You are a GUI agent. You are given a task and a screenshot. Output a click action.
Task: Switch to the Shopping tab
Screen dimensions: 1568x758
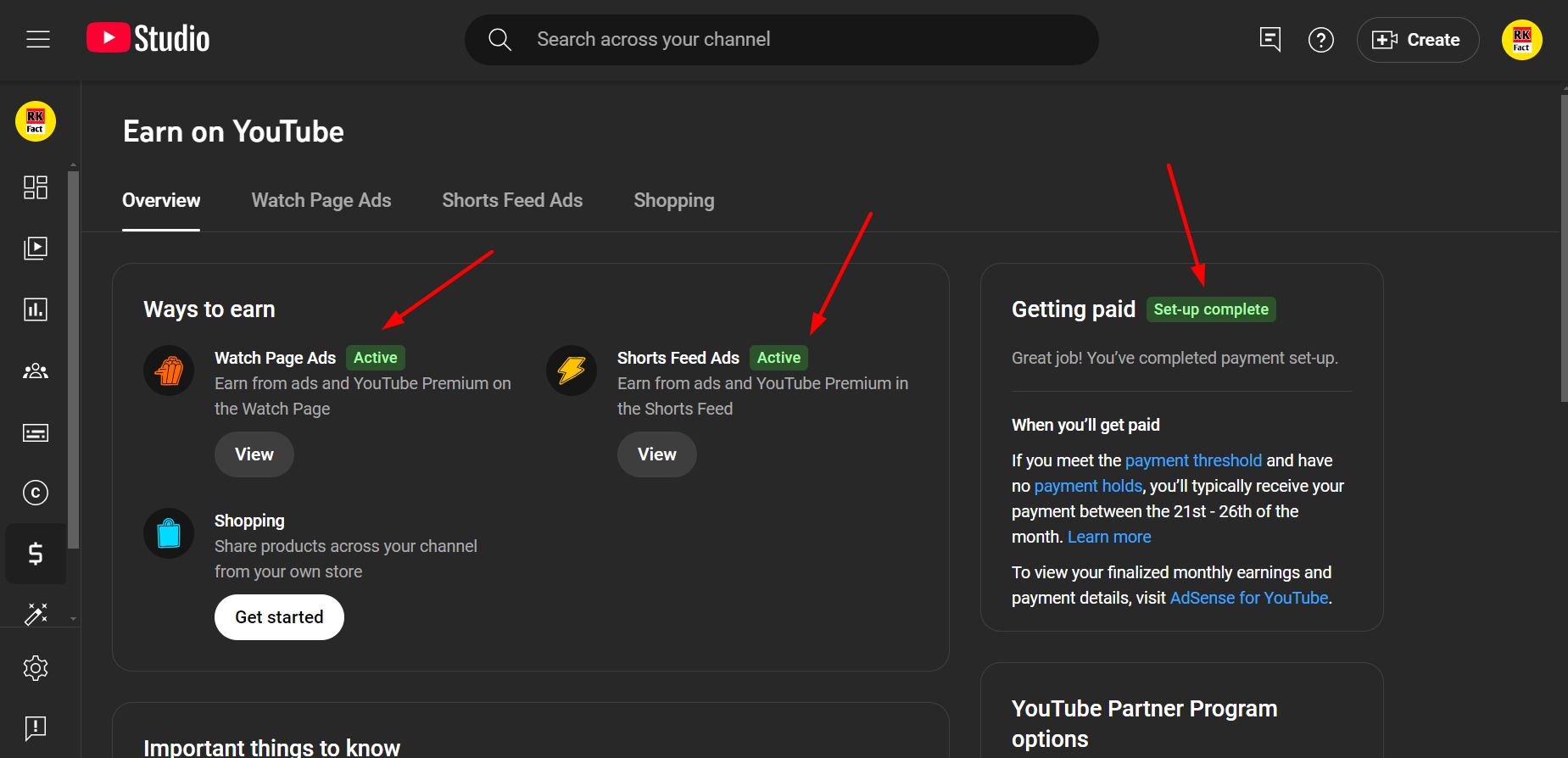click(x=674, y=201)
